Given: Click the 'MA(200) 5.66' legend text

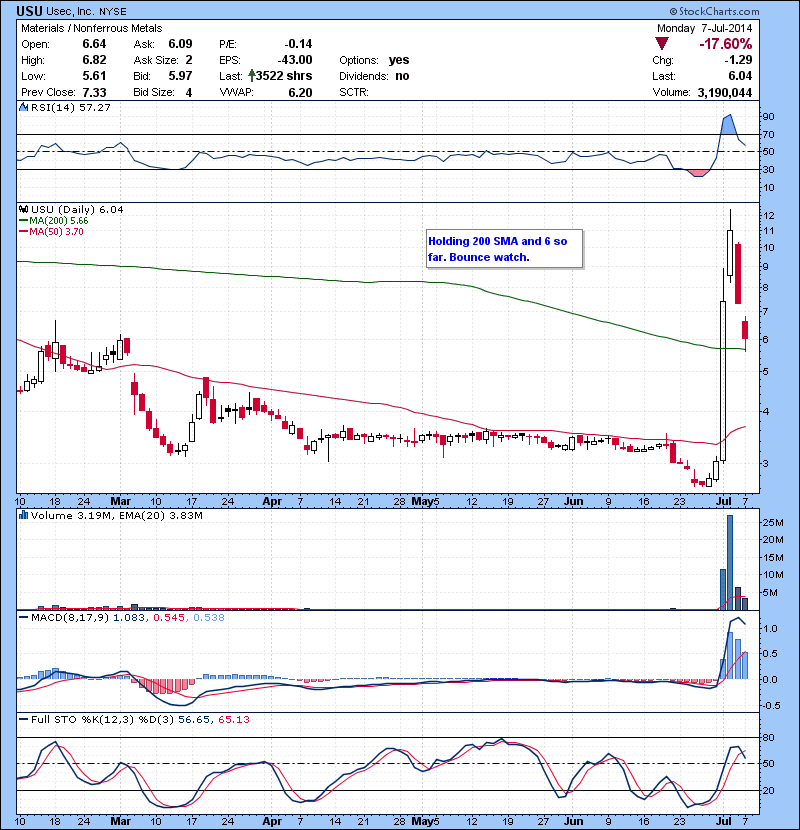Looking at the screenshot, I should 59,221.
